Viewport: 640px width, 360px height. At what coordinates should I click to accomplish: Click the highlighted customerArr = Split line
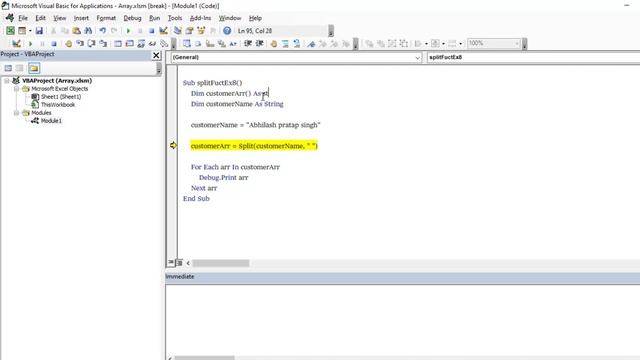pos(254,146)
